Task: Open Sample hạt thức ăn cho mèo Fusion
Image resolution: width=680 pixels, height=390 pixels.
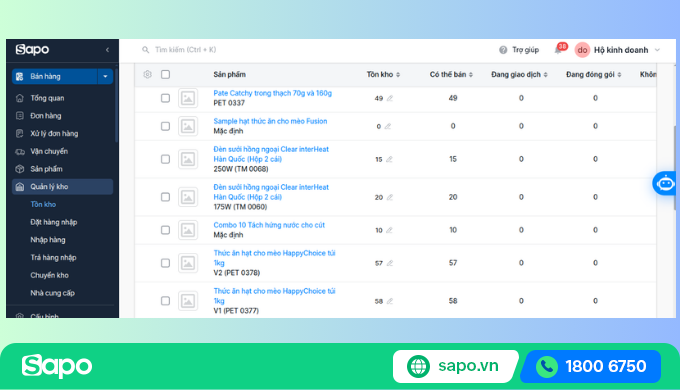Action: (x=270, y=121)
